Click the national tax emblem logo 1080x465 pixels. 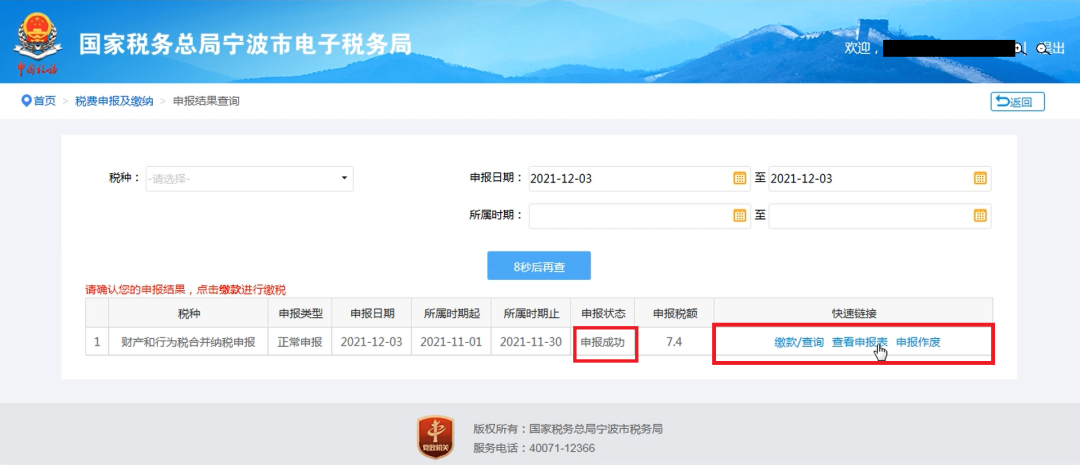(x=37, y=45)
